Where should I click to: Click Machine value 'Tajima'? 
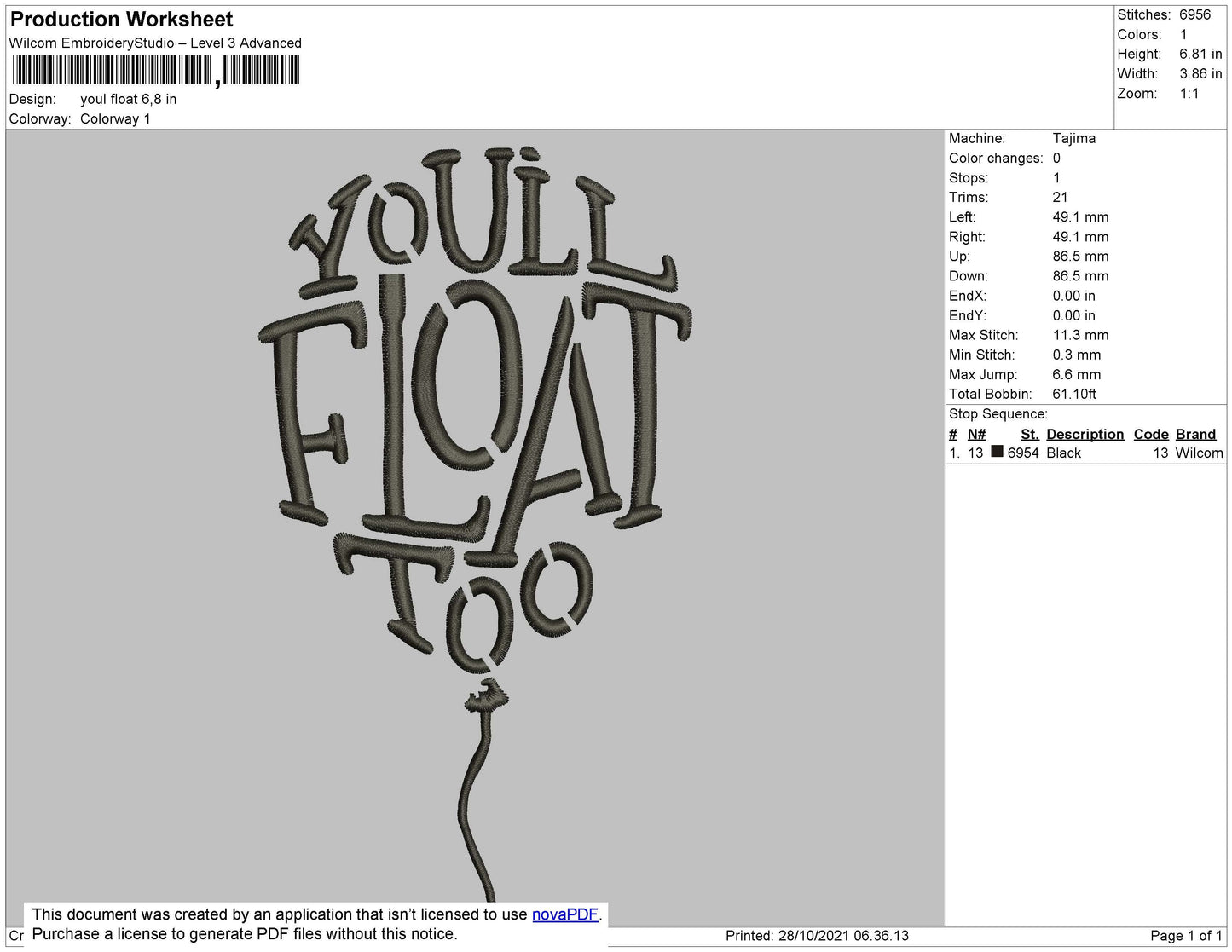tap(1074, 138)
